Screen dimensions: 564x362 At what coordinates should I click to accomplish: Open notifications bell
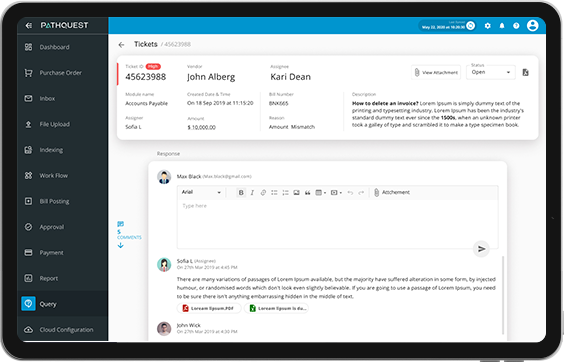(502, 26)
